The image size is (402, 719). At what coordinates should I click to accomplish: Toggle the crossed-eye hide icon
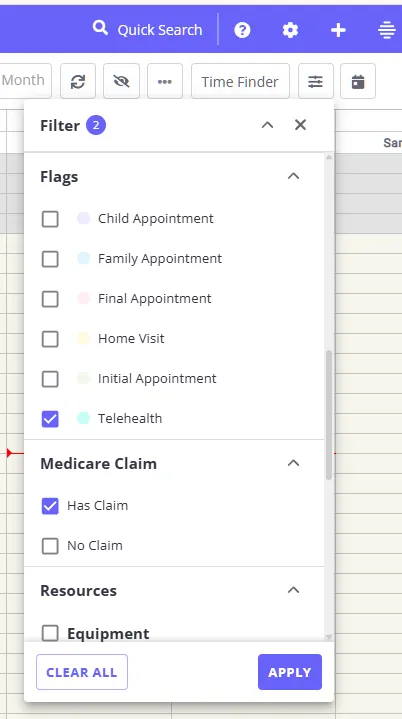tap(121, 81)
